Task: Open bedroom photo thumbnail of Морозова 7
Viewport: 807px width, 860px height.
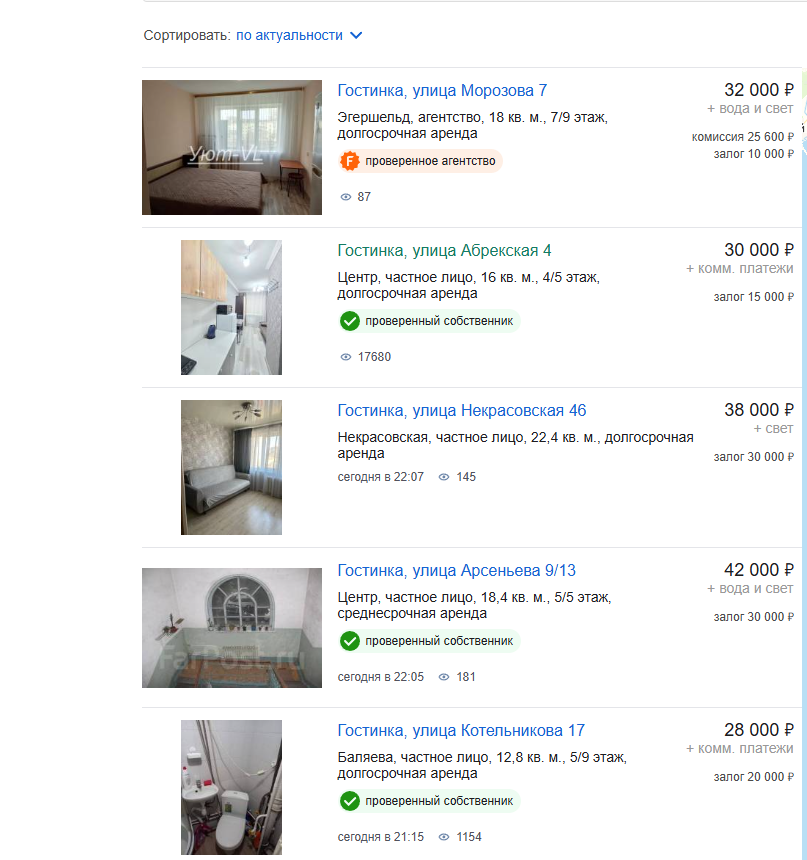Action: point(232,148)
